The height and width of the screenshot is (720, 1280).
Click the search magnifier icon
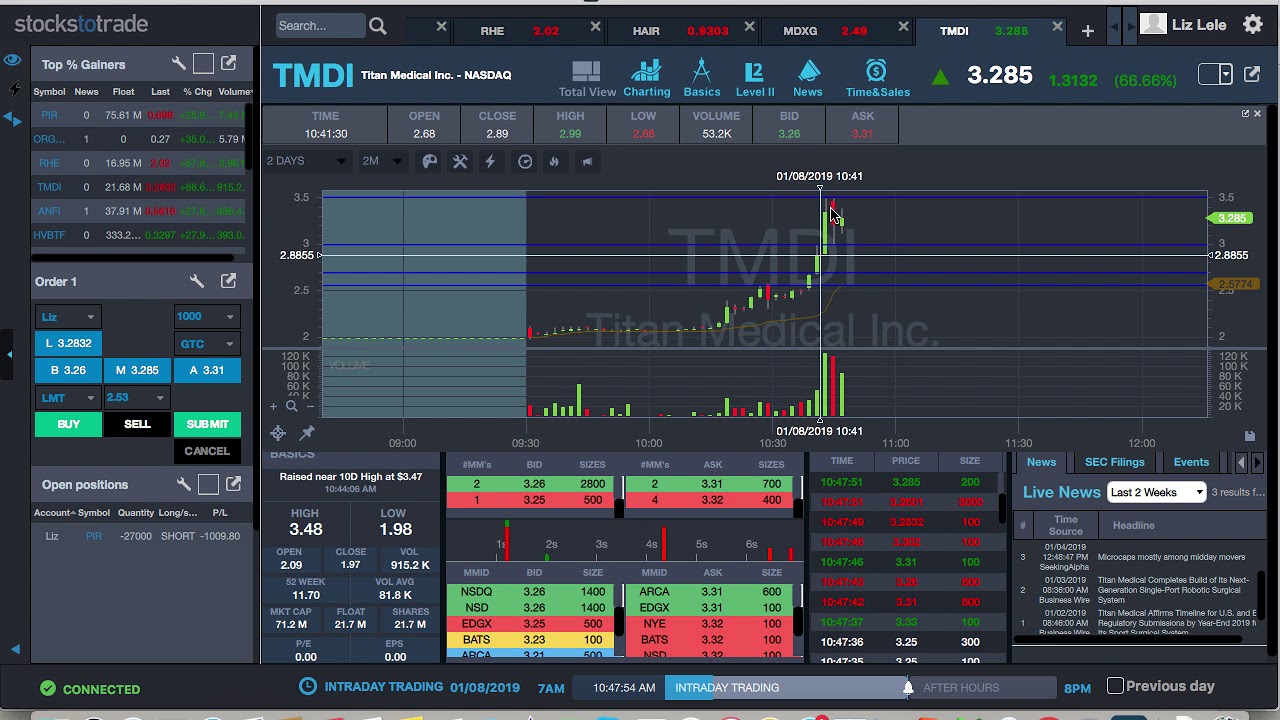tap(377, 26)
